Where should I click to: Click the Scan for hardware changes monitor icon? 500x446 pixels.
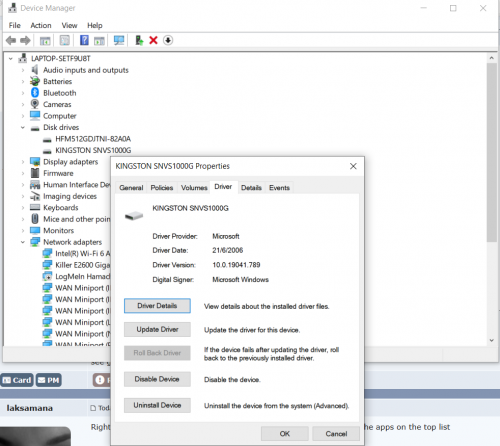coord(119,40)
